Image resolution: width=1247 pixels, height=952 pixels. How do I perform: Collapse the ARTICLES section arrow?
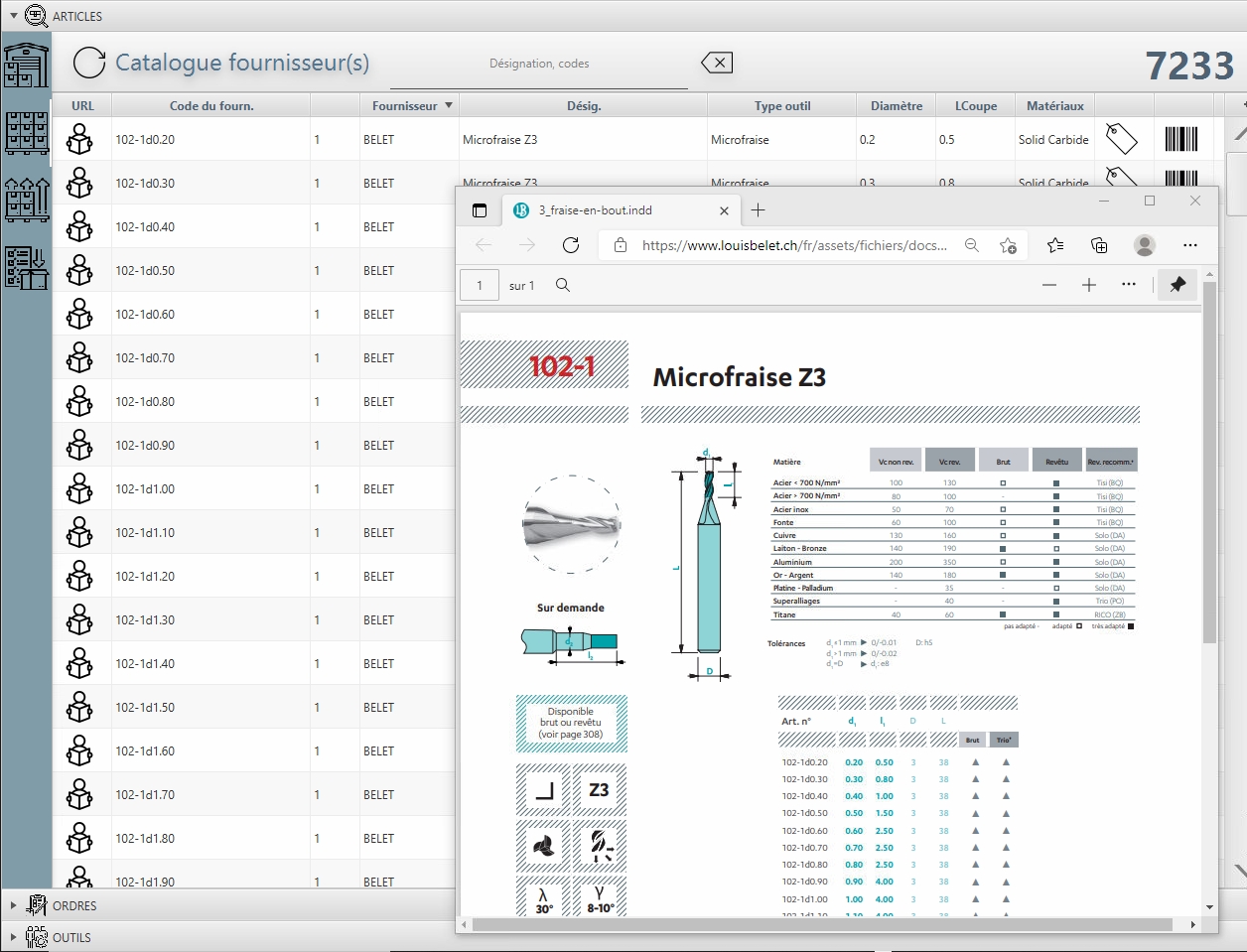[13, 16]
